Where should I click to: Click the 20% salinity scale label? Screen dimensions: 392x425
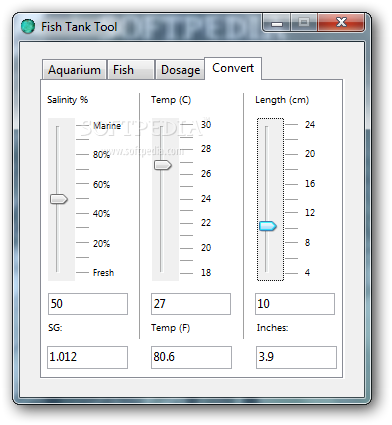point(101,243)
